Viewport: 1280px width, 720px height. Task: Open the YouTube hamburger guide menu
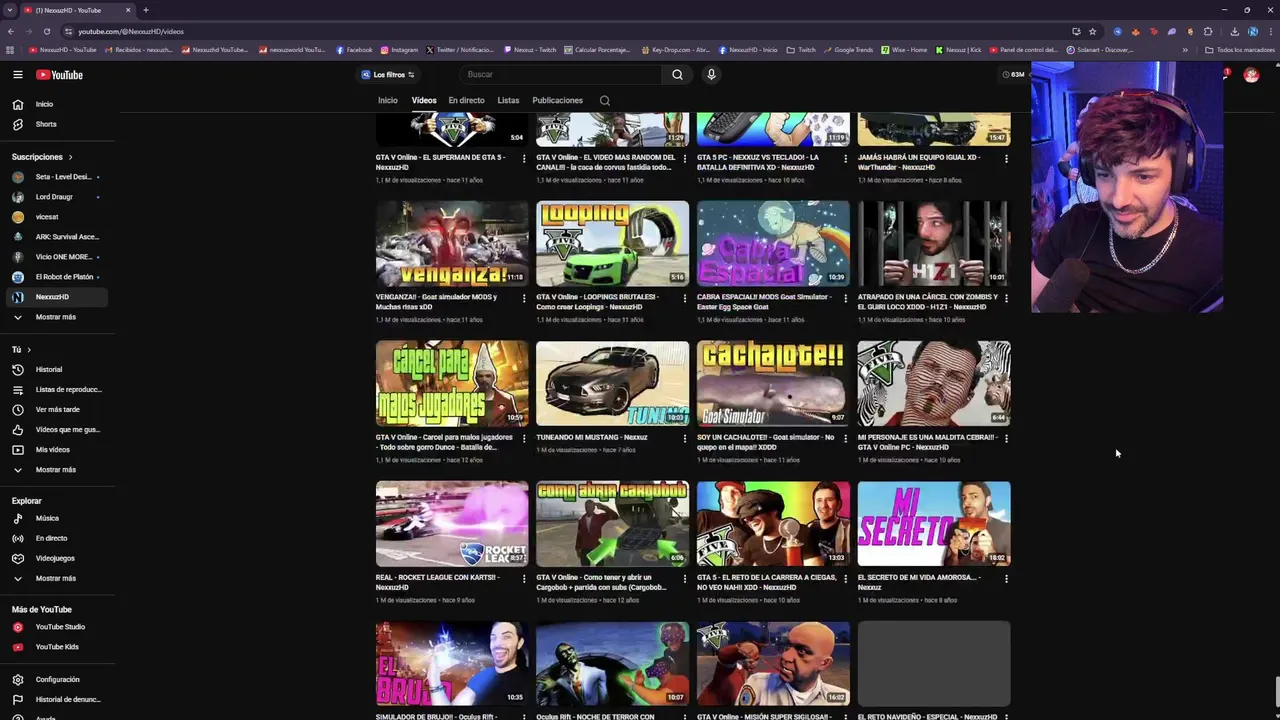point(17,75)
